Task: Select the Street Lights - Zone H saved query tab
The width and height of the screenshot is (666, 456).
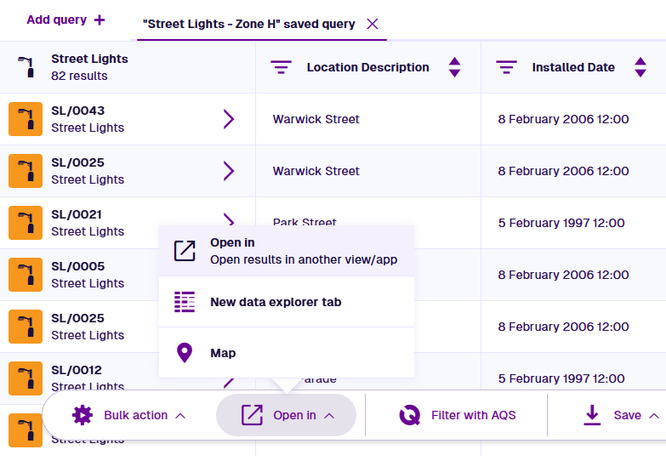Action: (x=250, y=23)
